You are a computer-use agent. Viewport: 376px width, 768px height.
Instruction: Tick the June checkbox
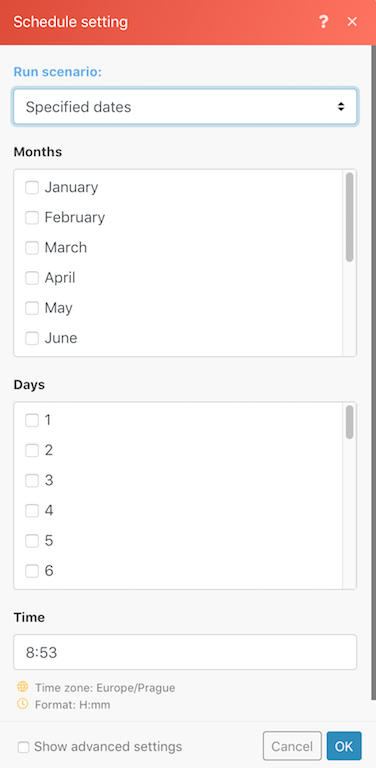pos(32,338)
